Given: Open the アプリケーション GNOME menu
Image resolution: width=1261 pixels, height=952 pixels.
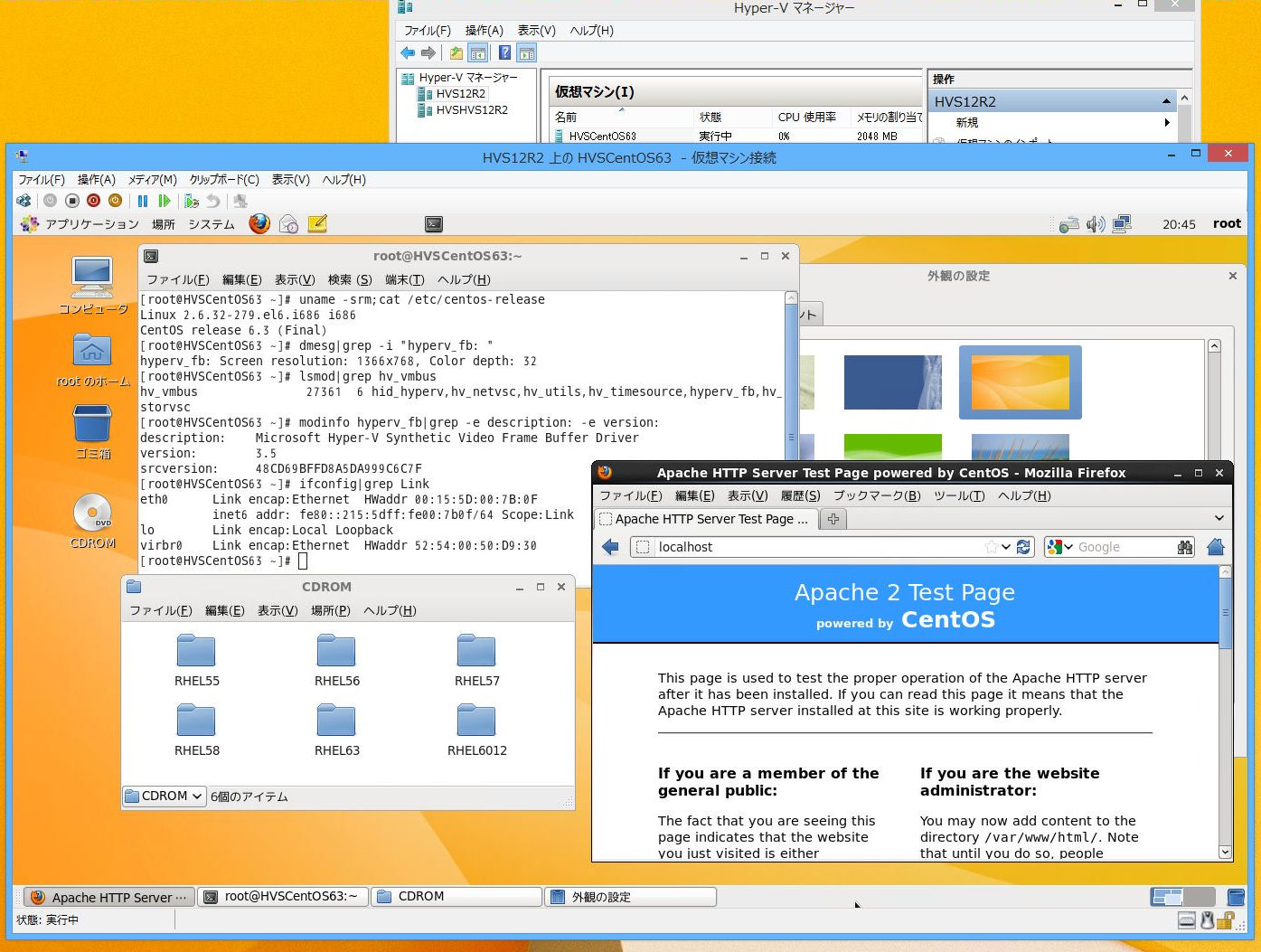Looking at the screenshot, I should click(92, 224).
